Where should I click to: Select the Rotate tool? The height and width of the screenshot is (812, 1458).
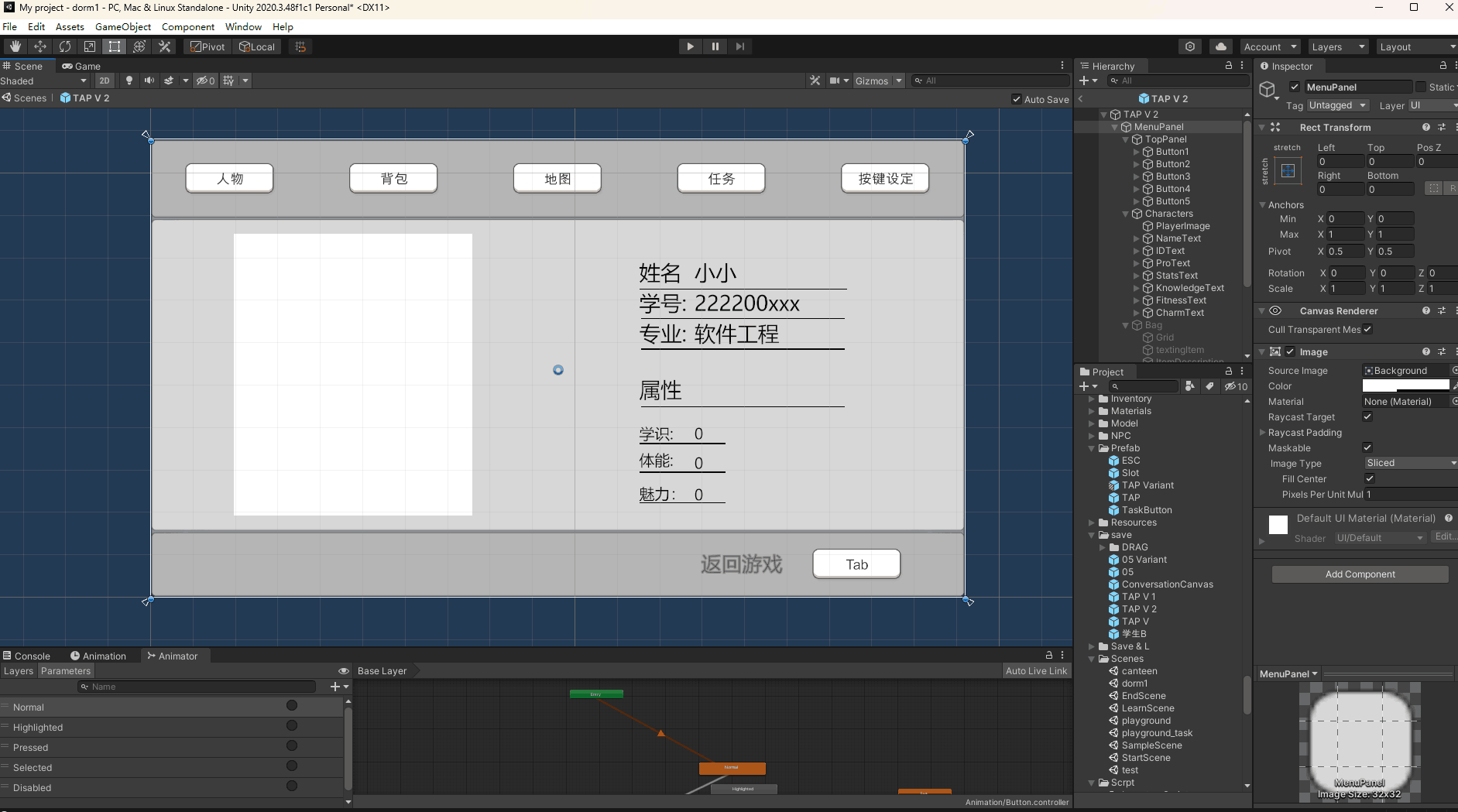[65, 46]
